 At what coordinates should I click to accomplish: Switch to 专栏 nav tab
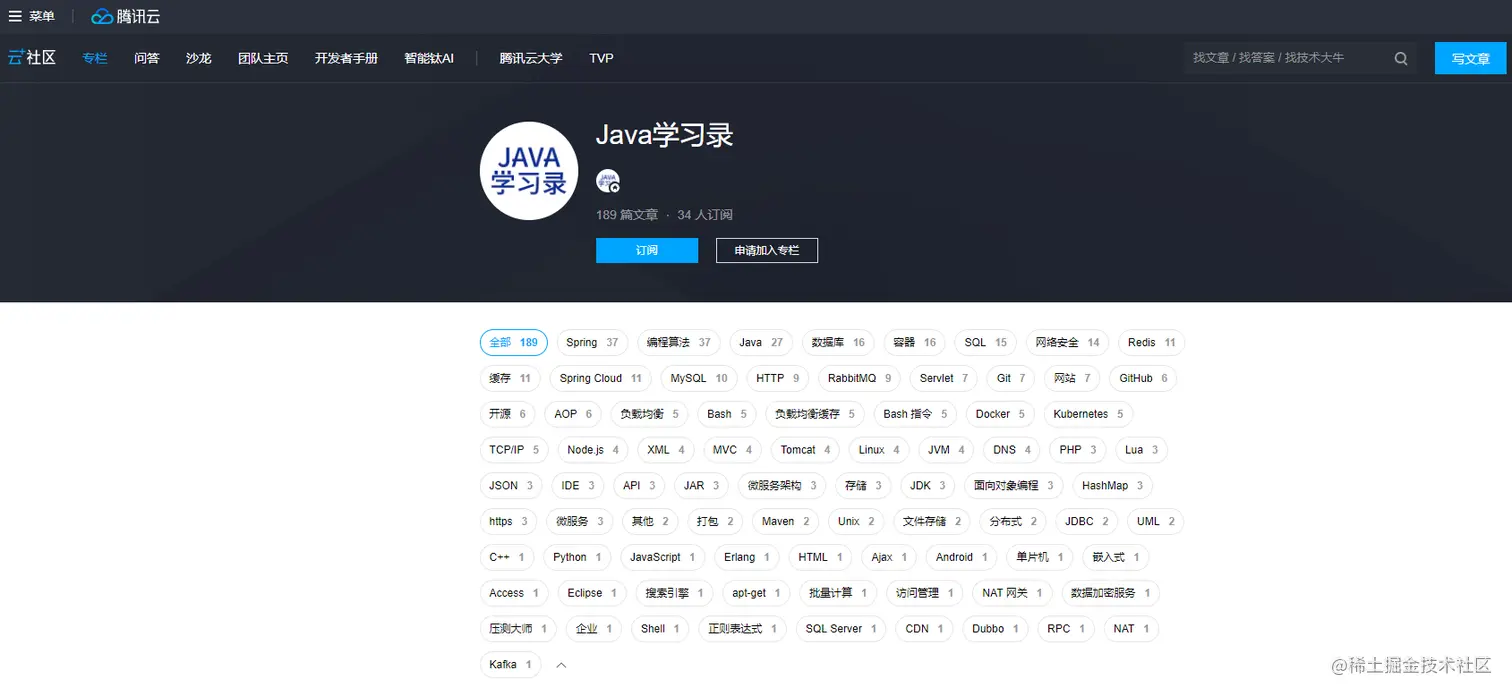tap(95, 58)
